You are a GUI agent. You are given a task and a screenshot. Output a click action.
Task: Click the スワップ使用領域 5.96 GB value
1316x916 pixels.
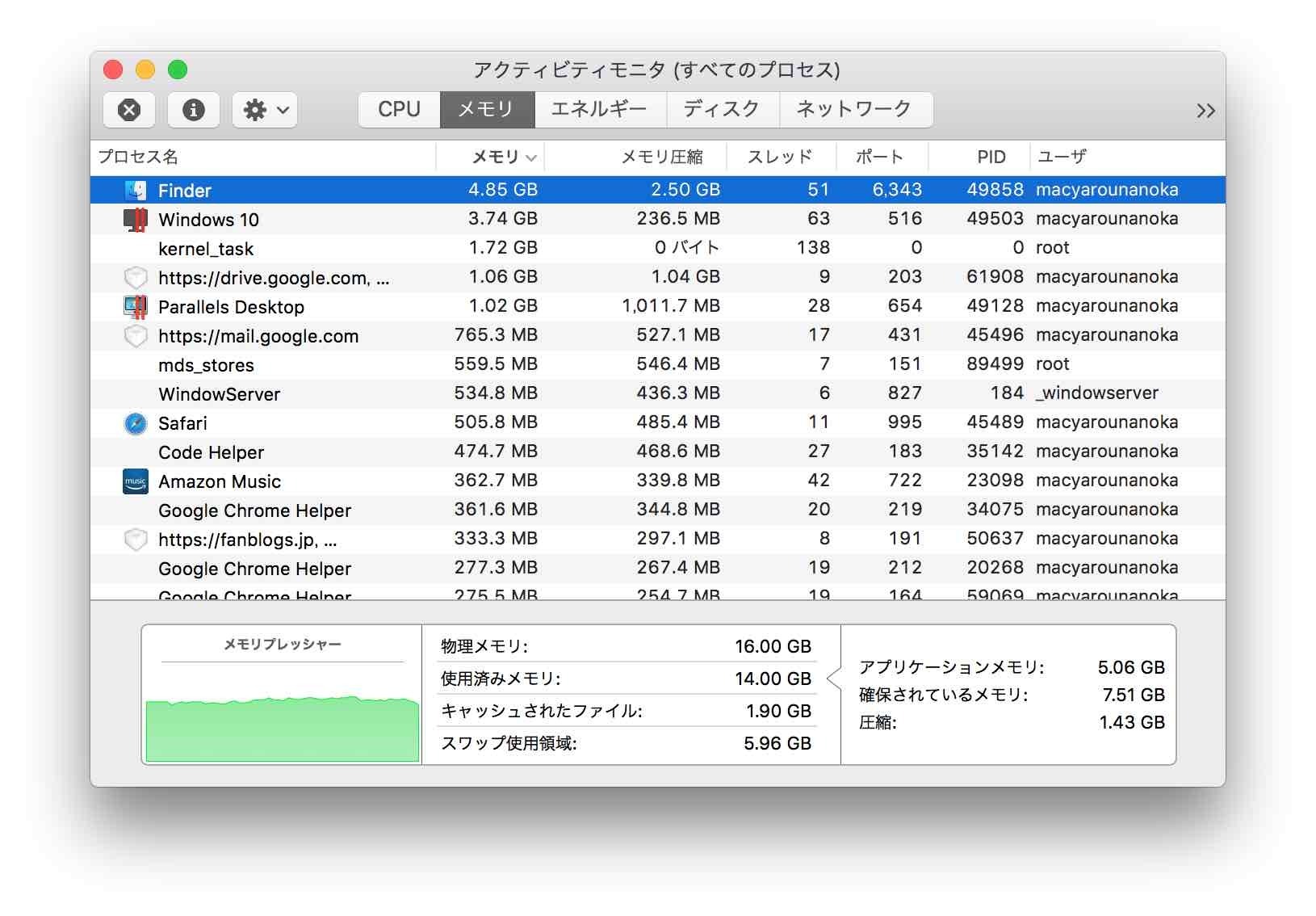pyautogui.click(x=777, y=743)
